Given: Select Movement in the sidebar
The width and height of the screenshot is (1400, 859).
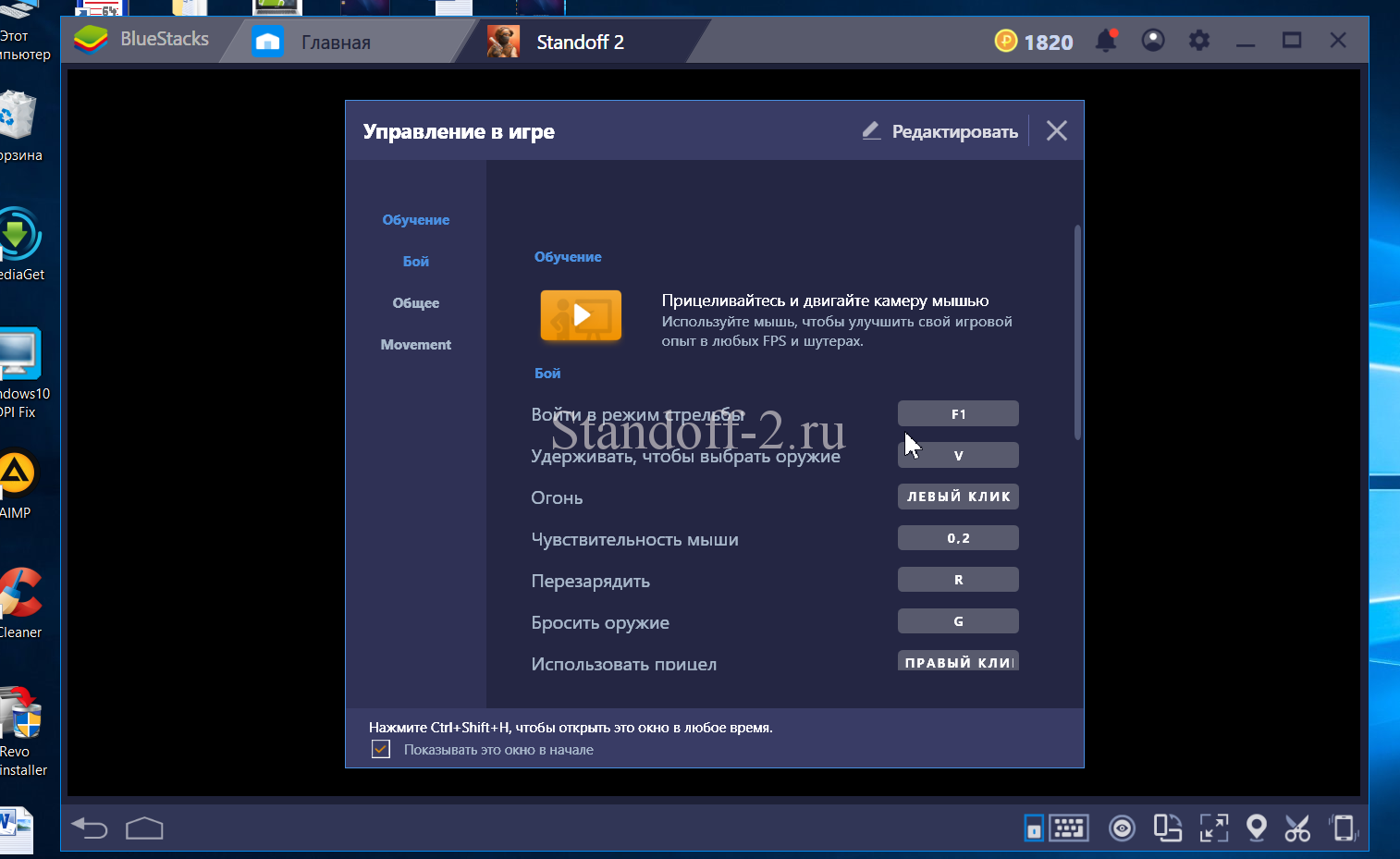Looking at the screenshot, I should [416, 344].
